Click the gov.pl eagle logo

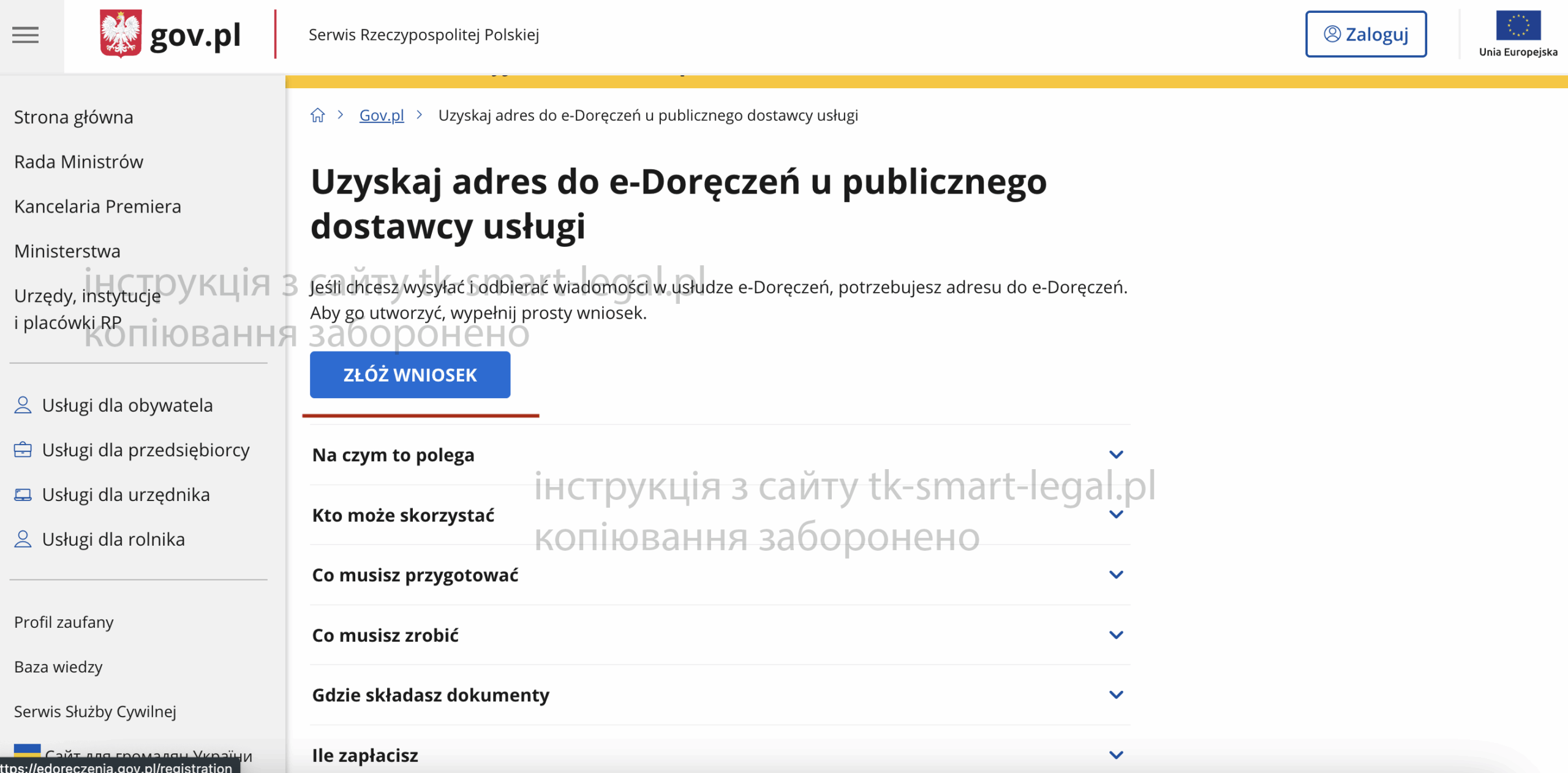coord(120,34)
